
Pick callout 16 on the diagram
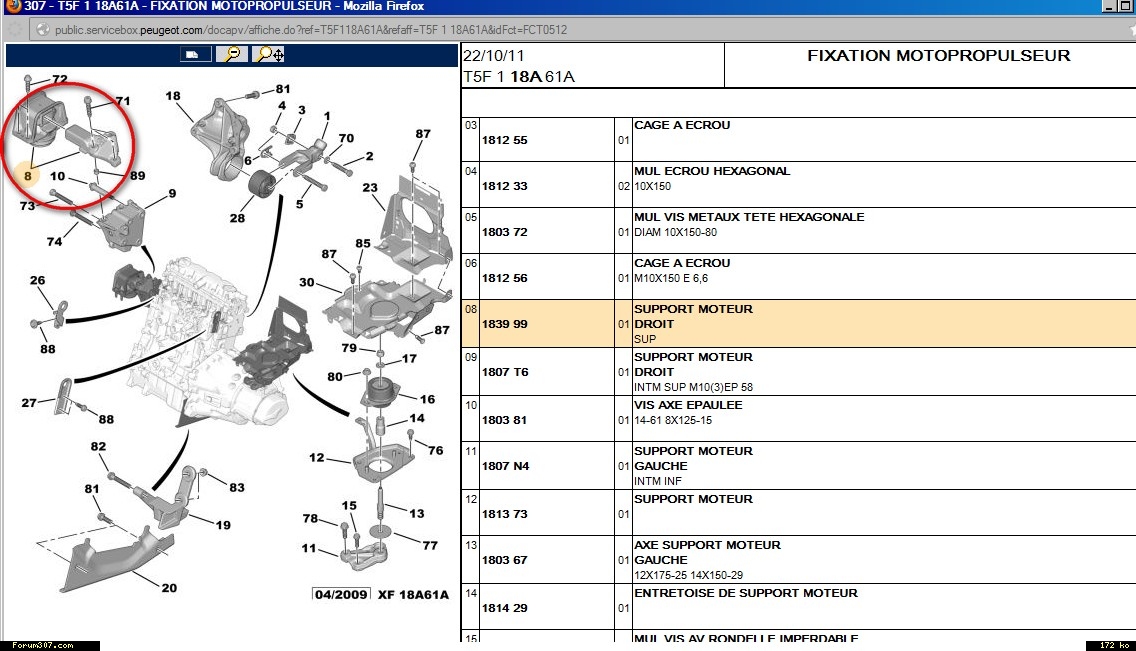click(x=427, y=399)
